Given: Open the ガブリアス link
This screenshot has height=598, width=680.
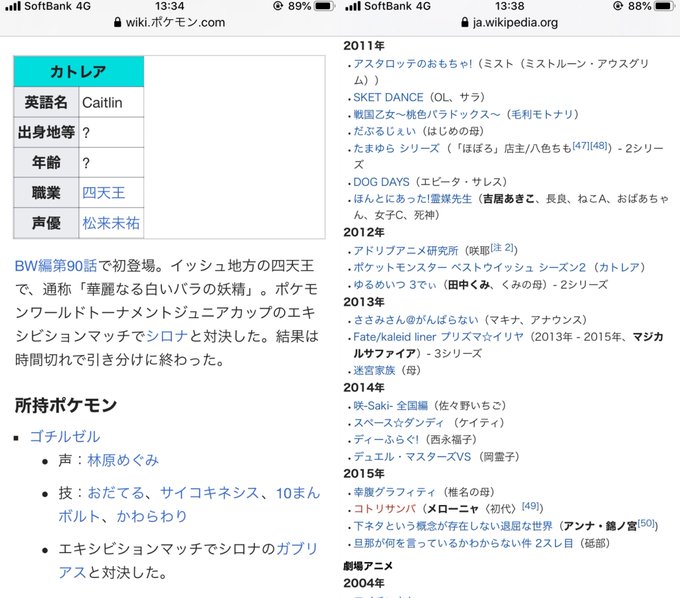Looking at the screenshot, I should pos(297,549).
